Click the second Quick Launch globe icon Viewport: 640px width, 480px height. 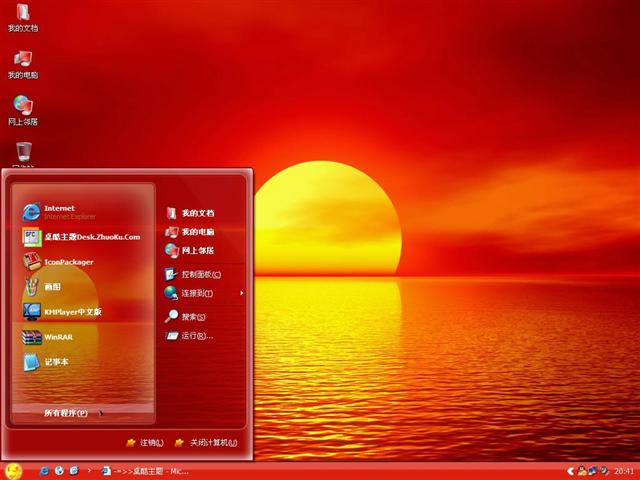pyautogui.click(x=59, y=471)
